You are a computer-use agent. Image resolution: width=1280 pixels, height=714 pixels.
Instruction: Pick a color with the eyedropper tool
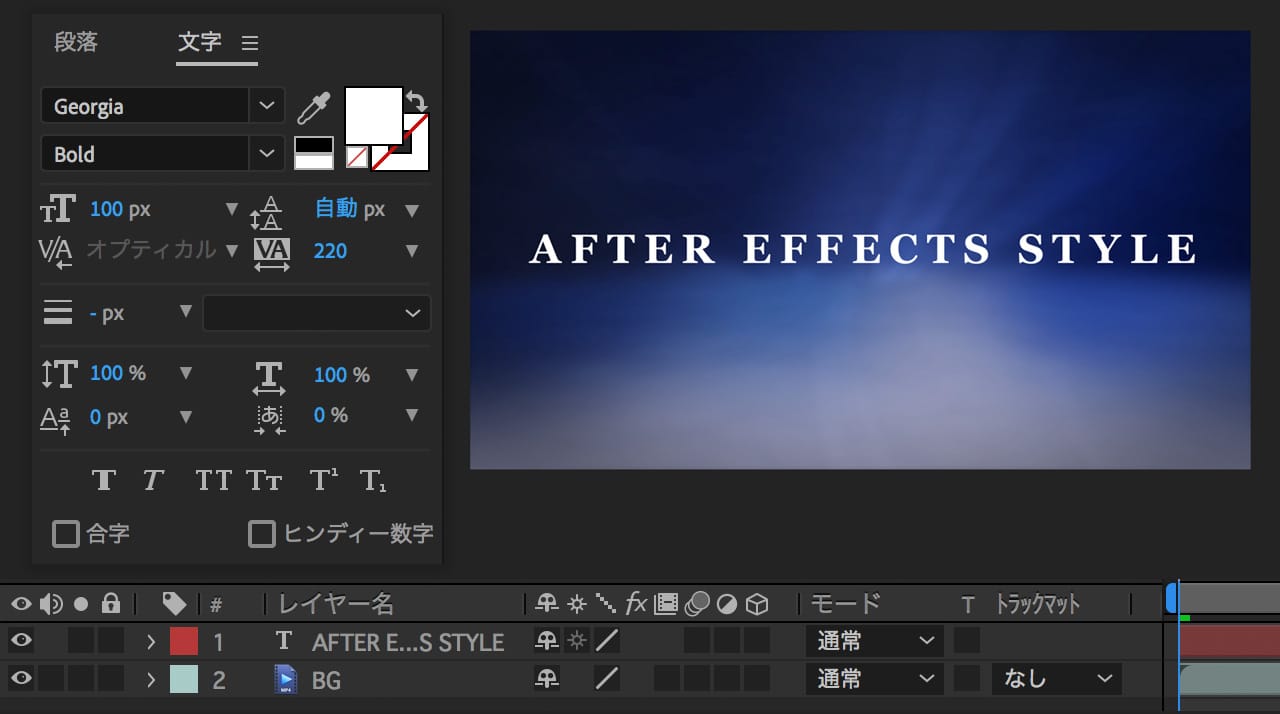313,107
